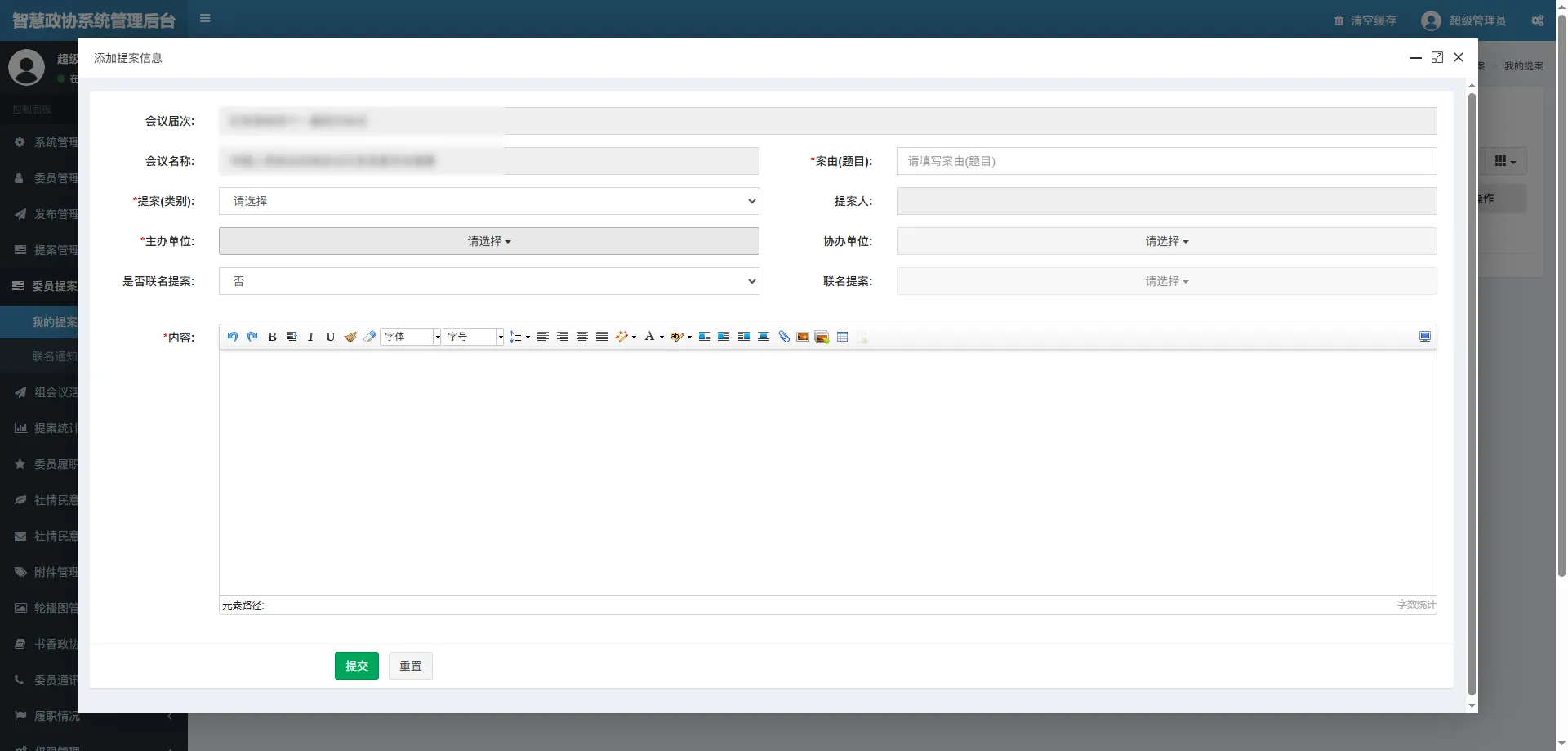Open the 字体 font family dropdown

pos(411,337)
